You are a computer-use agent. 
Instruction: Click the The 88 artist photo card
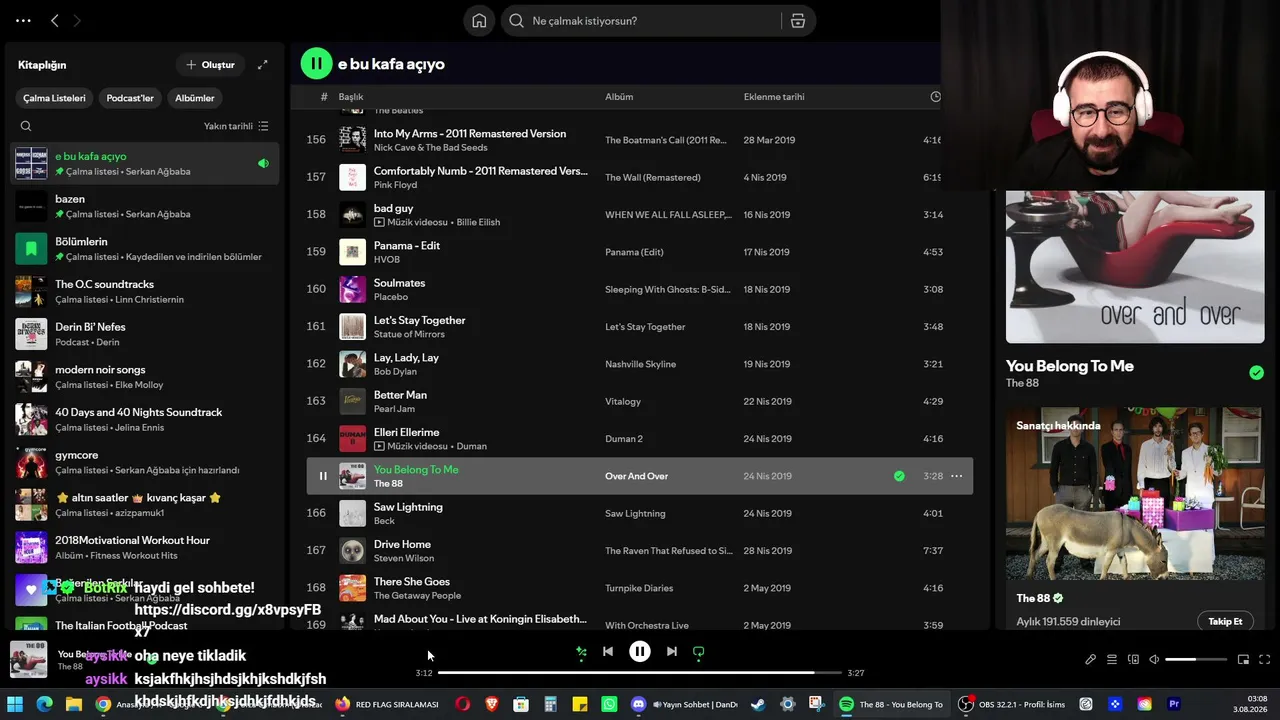click(x=1135, y=494)
